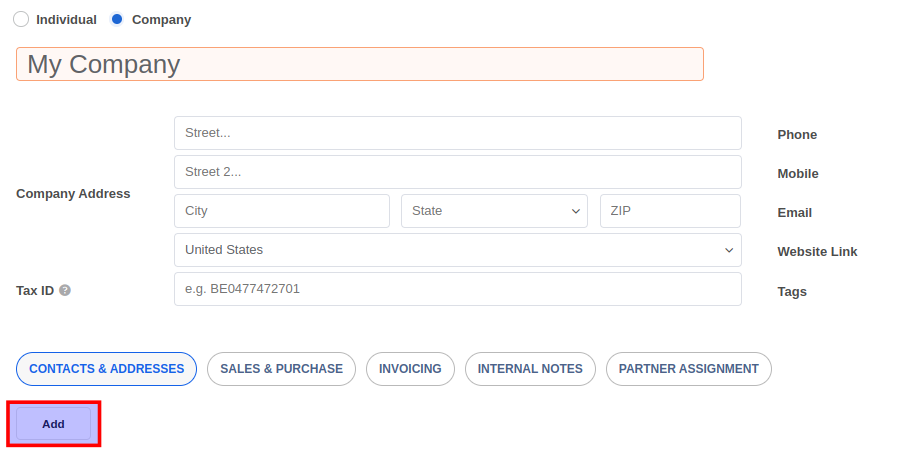Screen dimensions: 910x474
Task: Click the Tax ID help question mark icon
Action: [65, 291]
